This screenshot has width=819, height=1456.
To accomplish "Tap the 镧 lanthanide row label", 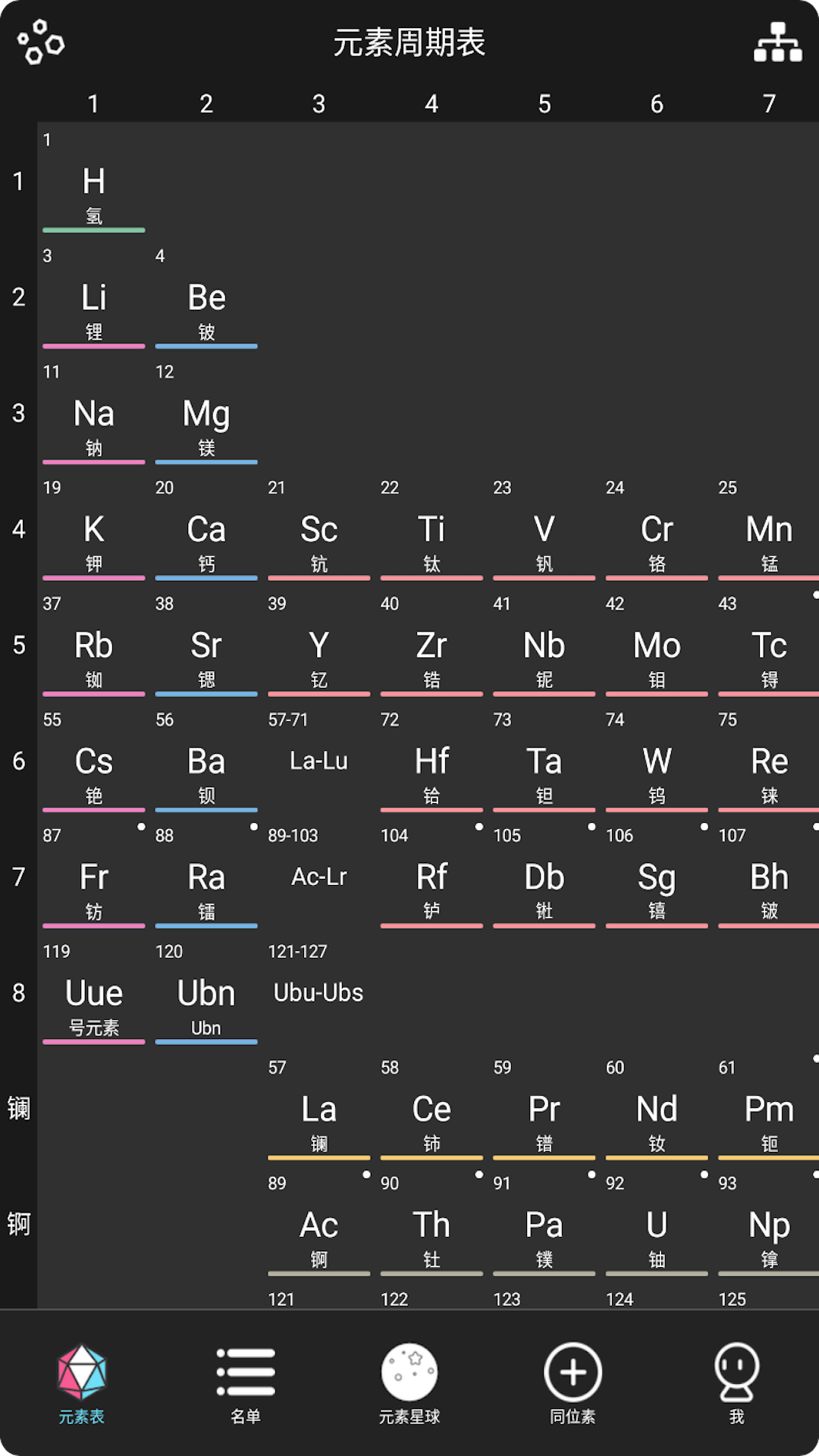I will pos(19,1109).
